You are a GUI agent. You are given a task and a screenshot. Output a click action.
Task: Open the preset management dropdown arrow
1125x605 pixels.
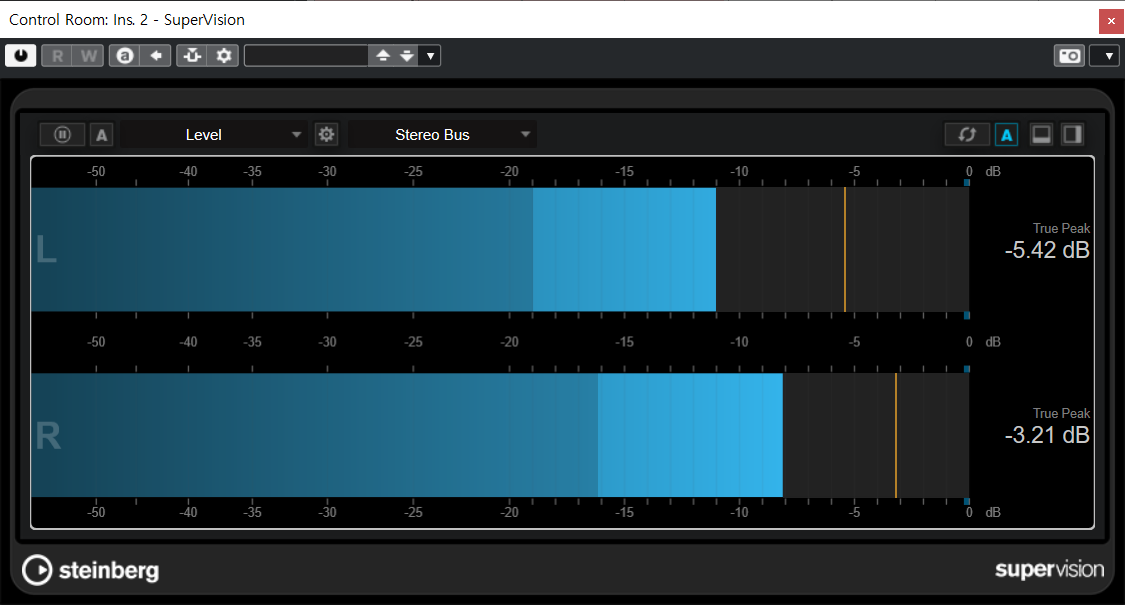(x=430, y=56)
